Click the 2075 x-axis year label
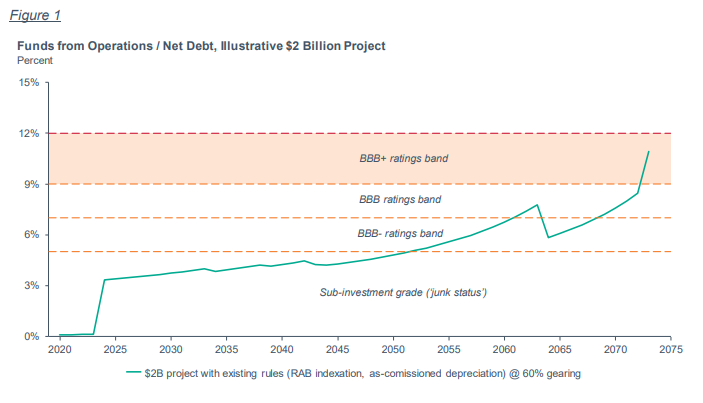The image size is (703, 403). (670, 352)
